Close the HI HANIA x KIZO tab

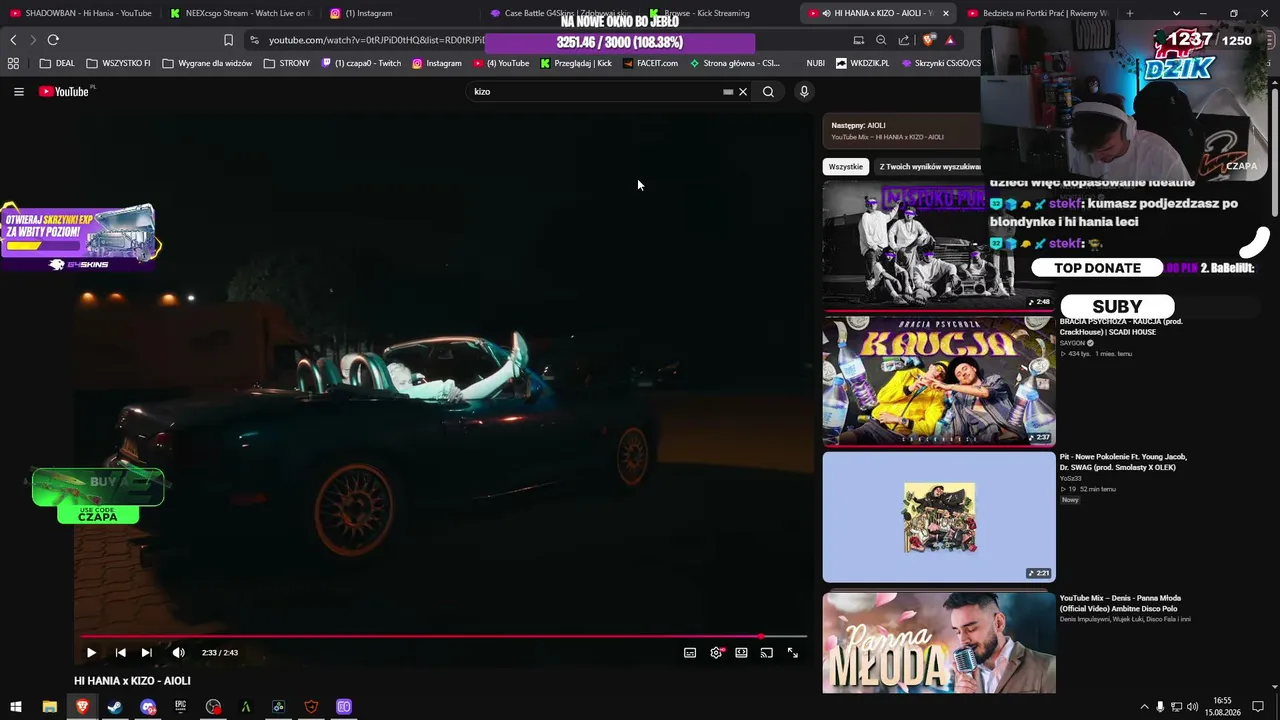[x=945, y=13]
